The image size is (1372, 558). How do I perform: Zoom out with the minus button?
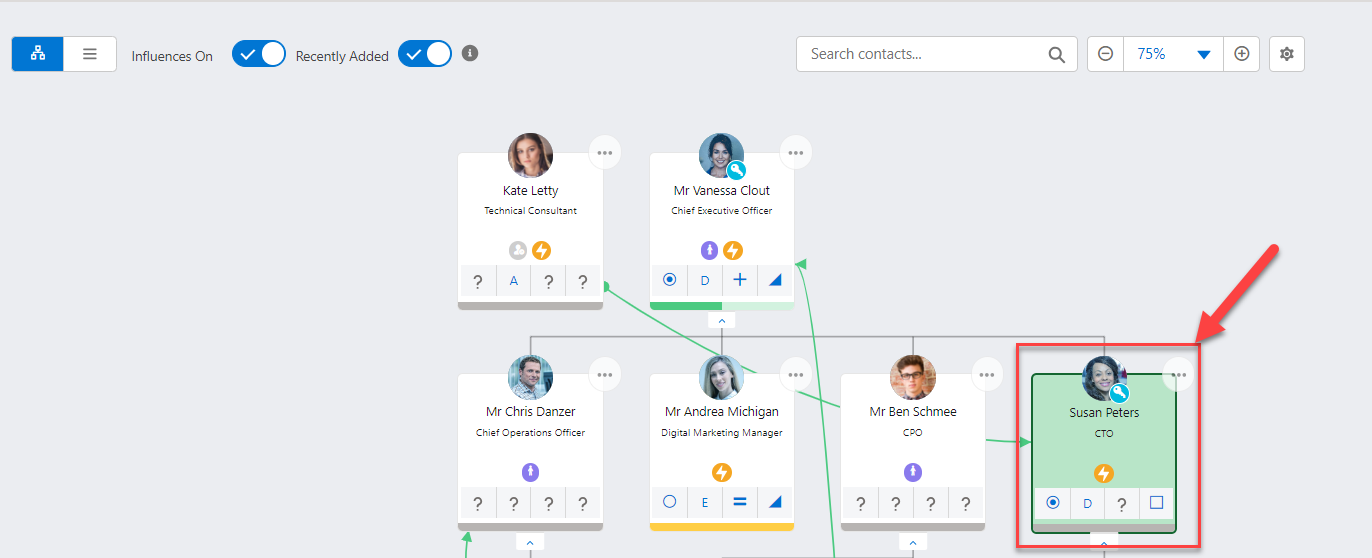click(1106, 54)
